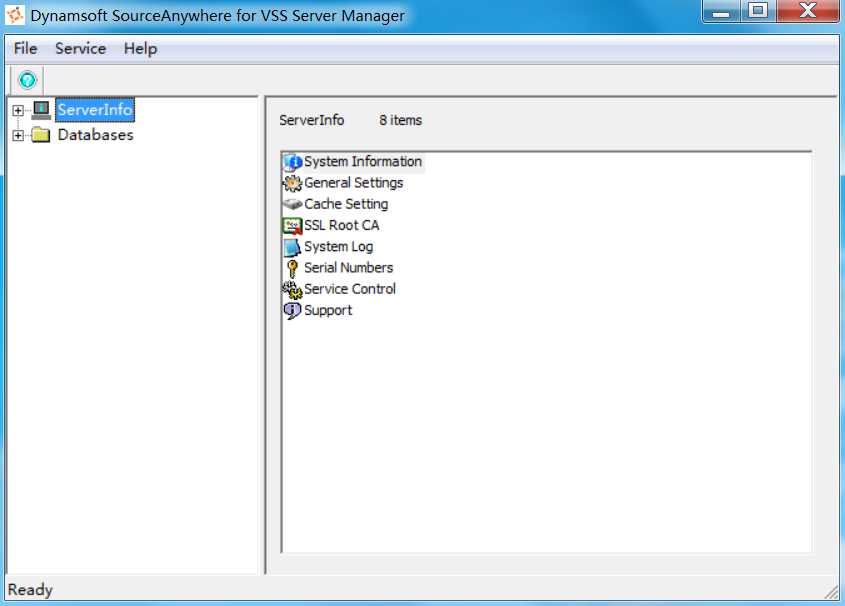Click the Serial Numbers key icon

pyautogui.click(x=293, y=268)
